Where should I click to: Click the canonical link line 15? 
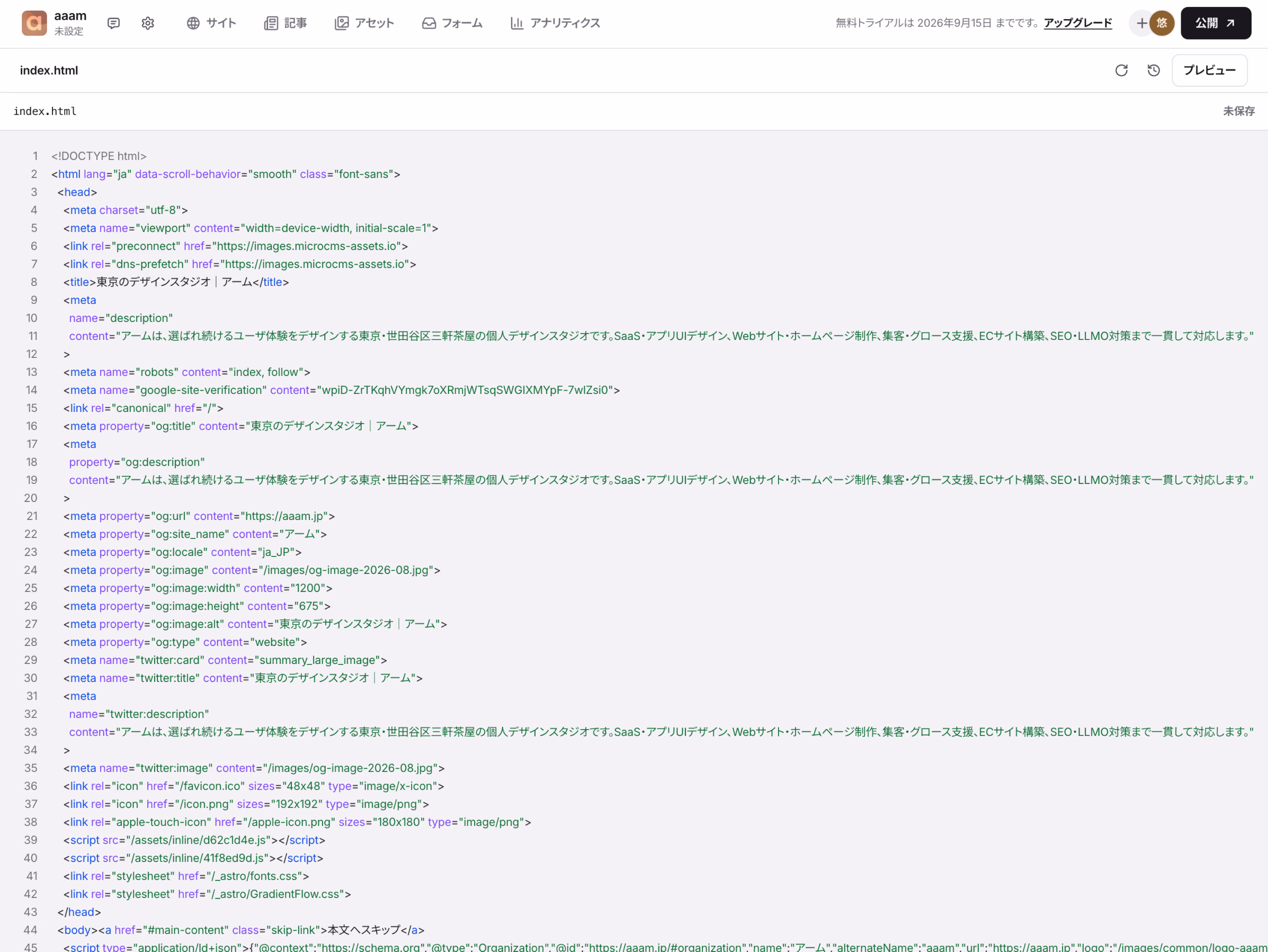pos(144,408)
